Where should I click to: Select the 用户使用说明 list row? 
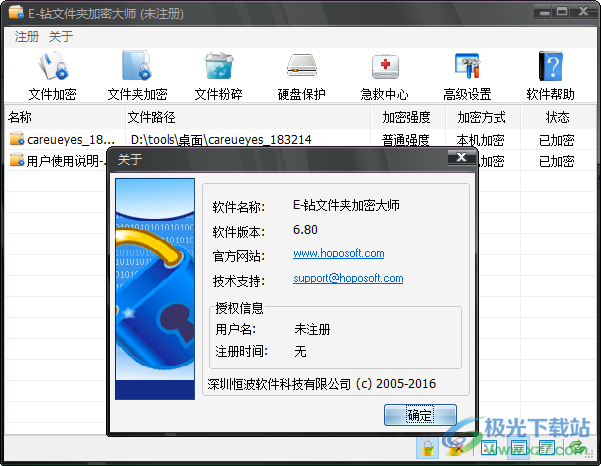coord(300,160)
